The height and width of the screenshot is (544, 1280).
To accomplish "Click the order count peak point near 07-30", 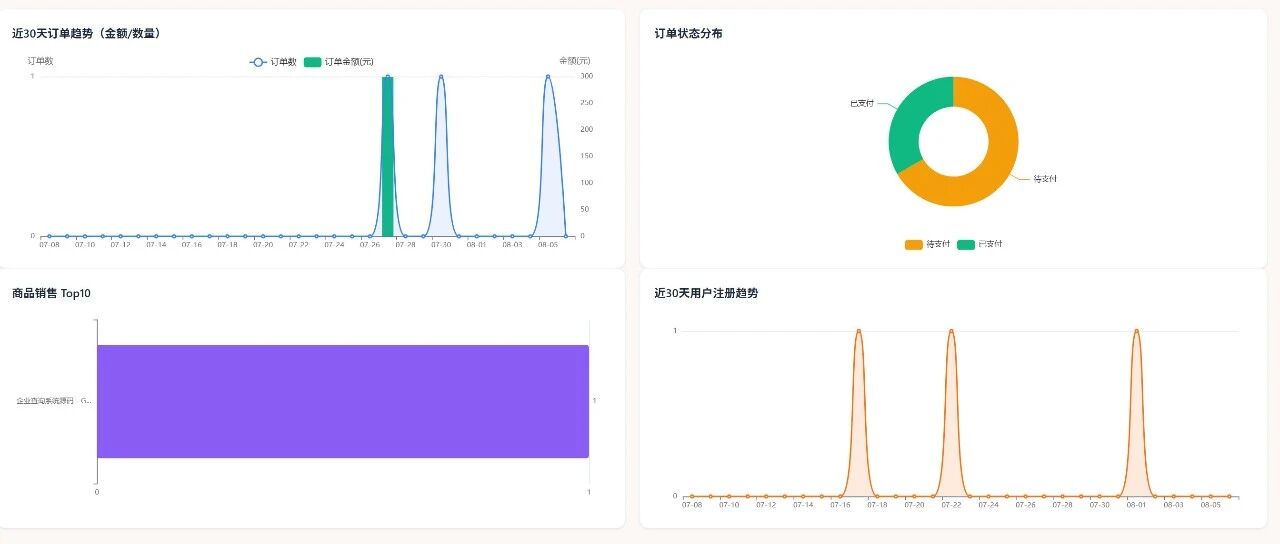I will click(x=441, y=76).
